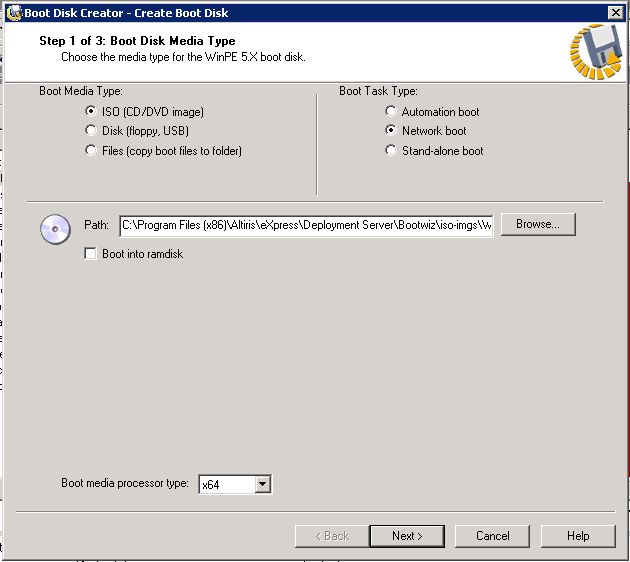Click the 'Boot Media Type:' label

click(x=81, y=91)
